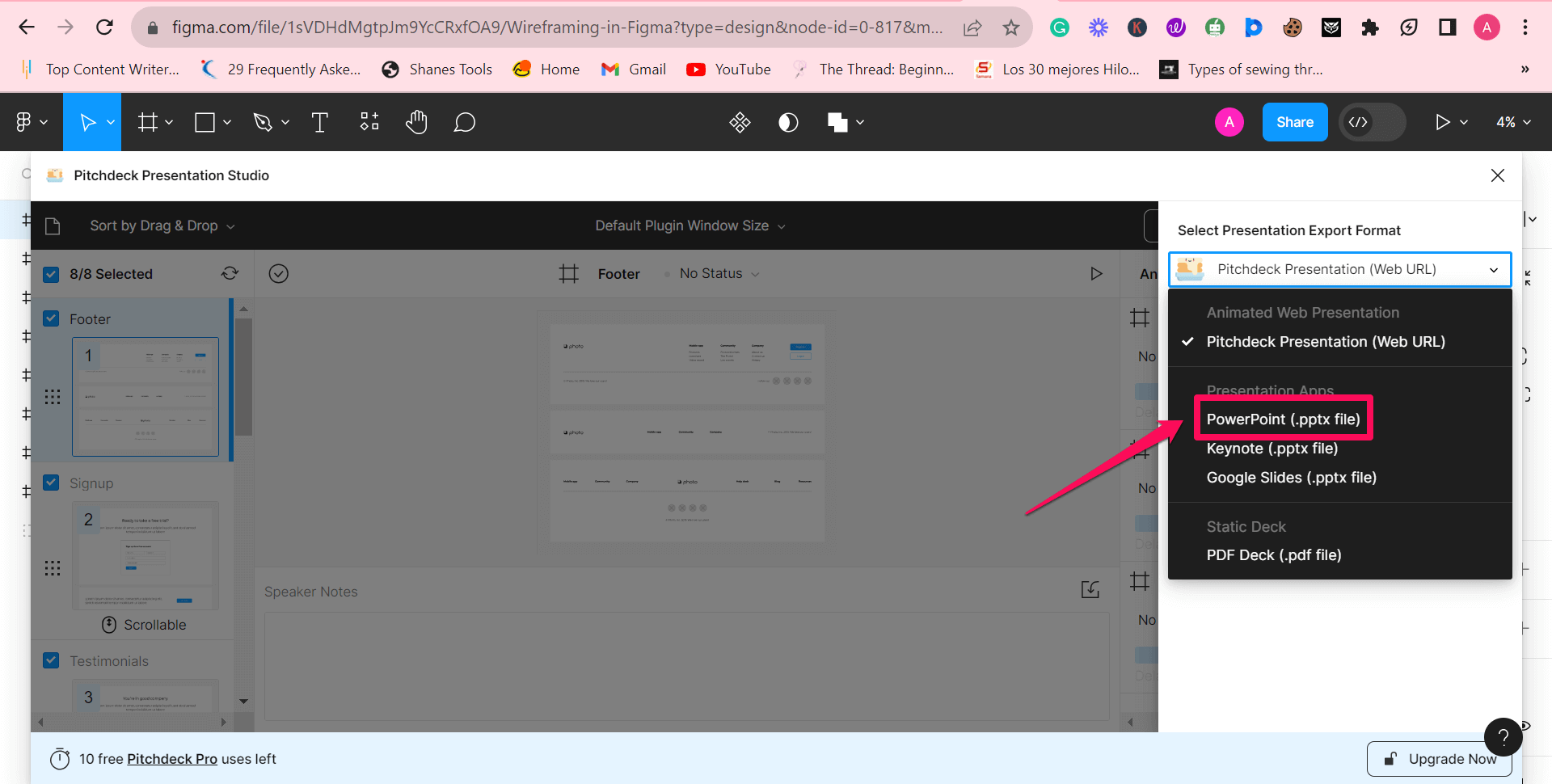This screenshot has width=1552, height=784.
Task: Select the Hand tool
Action: pyautogui.click(x=416, y=122)
